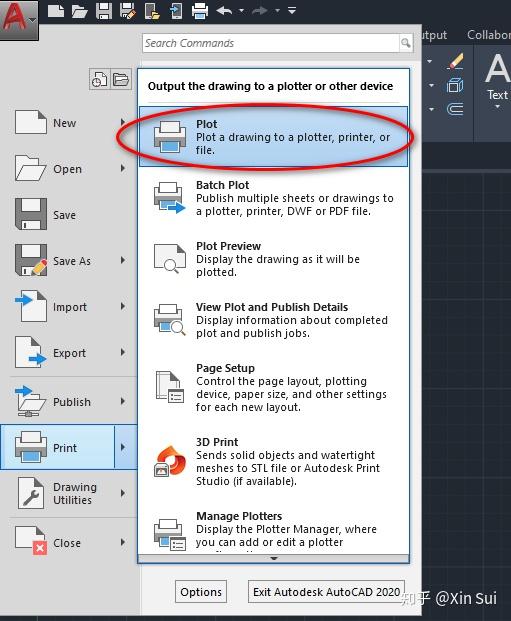
Task: Click the Undo arrow in quick access toolbar
Action: point(224,11)
